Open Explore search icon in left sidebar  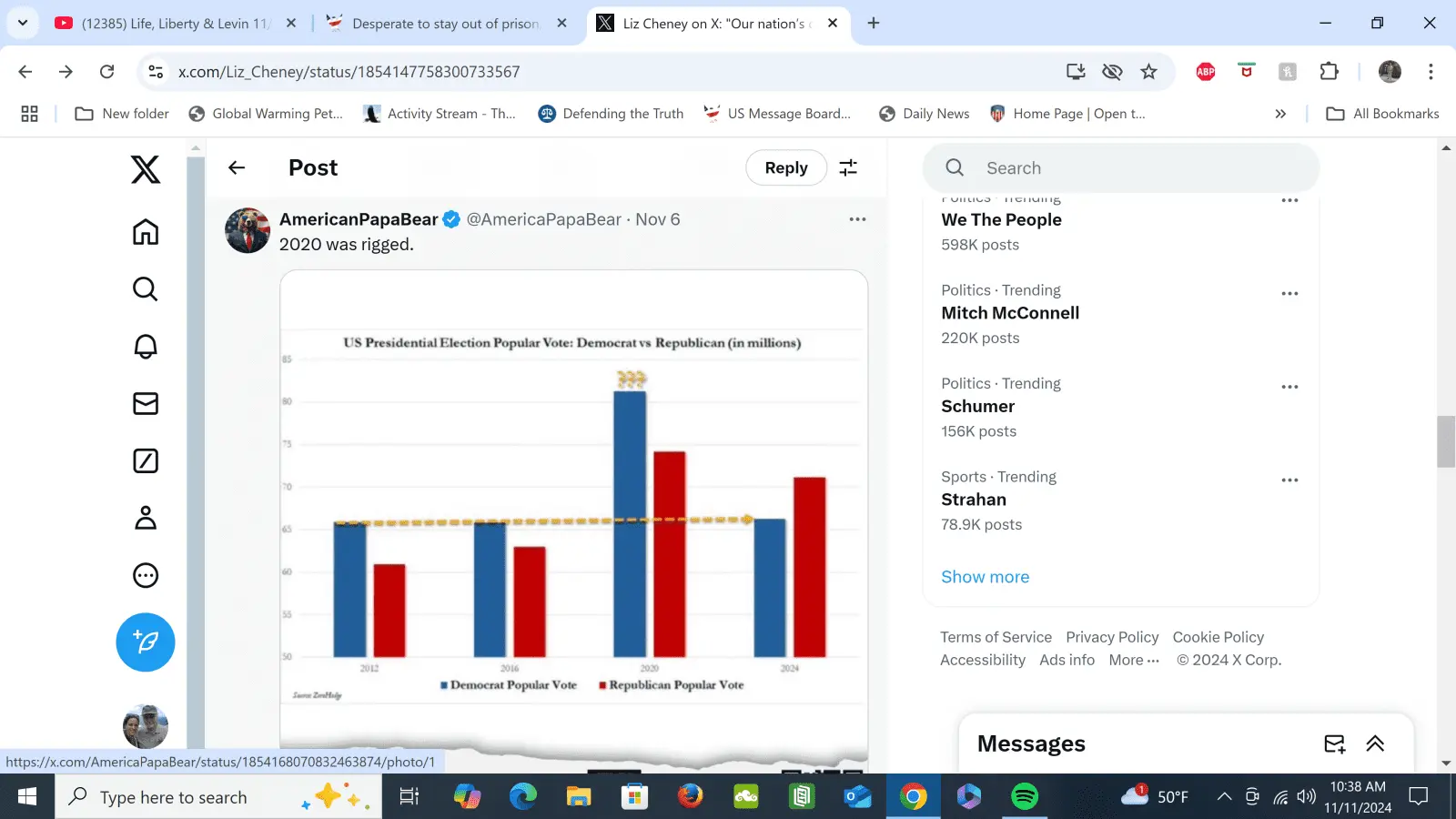[146, 289]
